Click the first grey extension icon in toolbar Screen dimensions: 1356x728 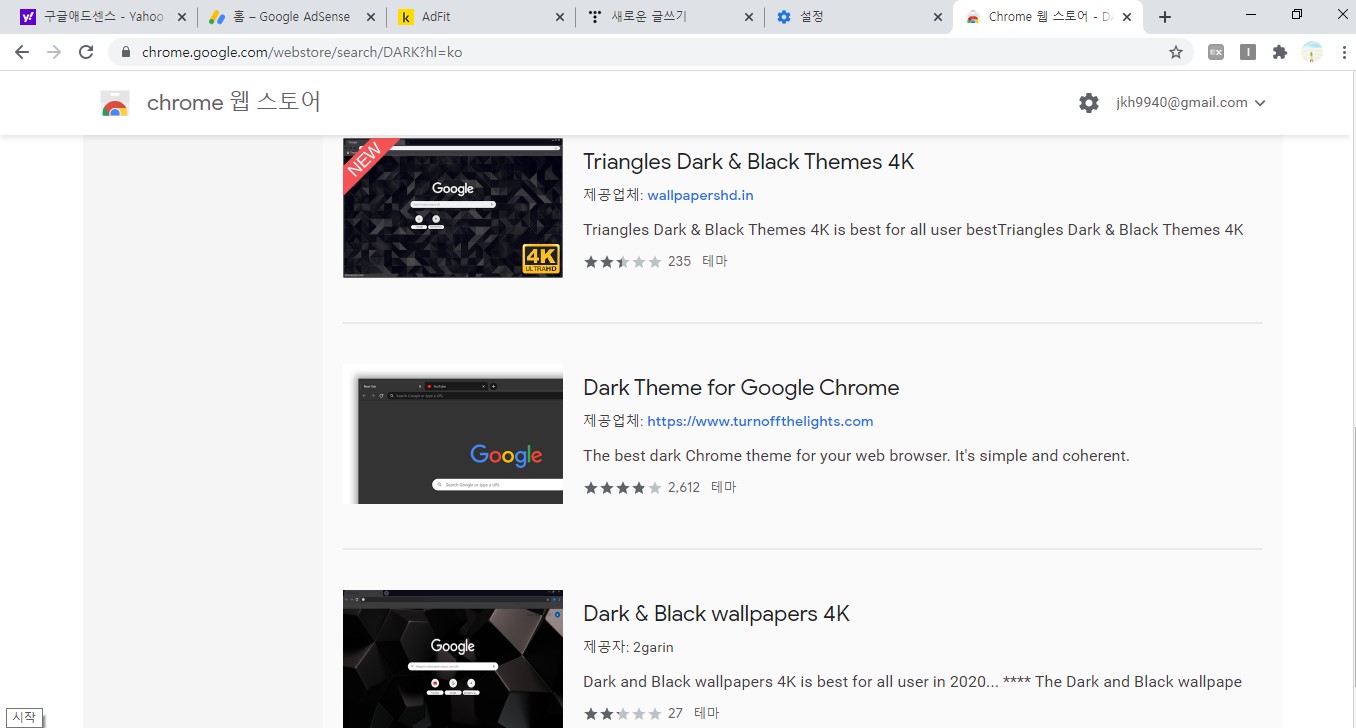click(1216, 52)
